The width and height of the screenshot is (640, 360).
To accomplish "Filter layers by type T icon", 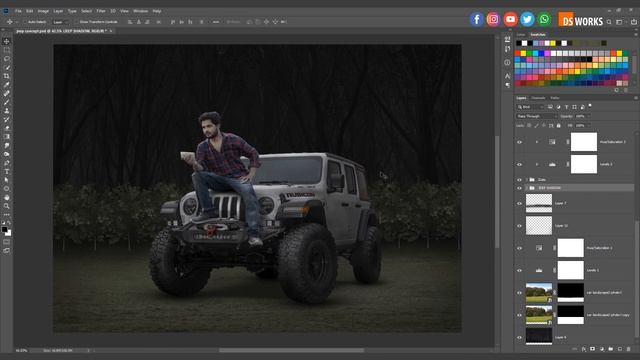I will [567, 107].
